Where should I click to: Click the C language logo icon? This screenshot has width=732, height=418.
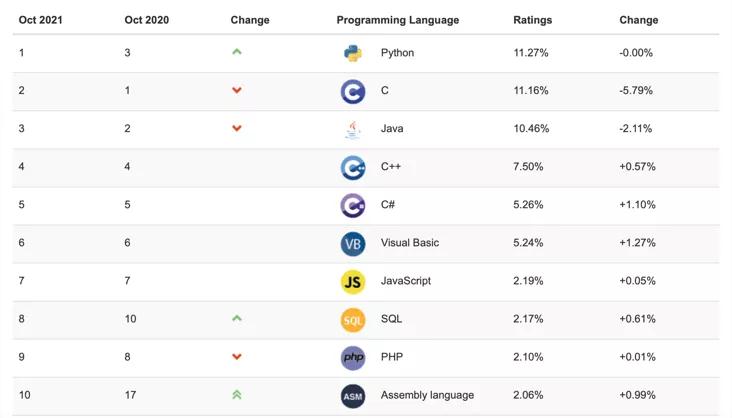tap(352, 92)
